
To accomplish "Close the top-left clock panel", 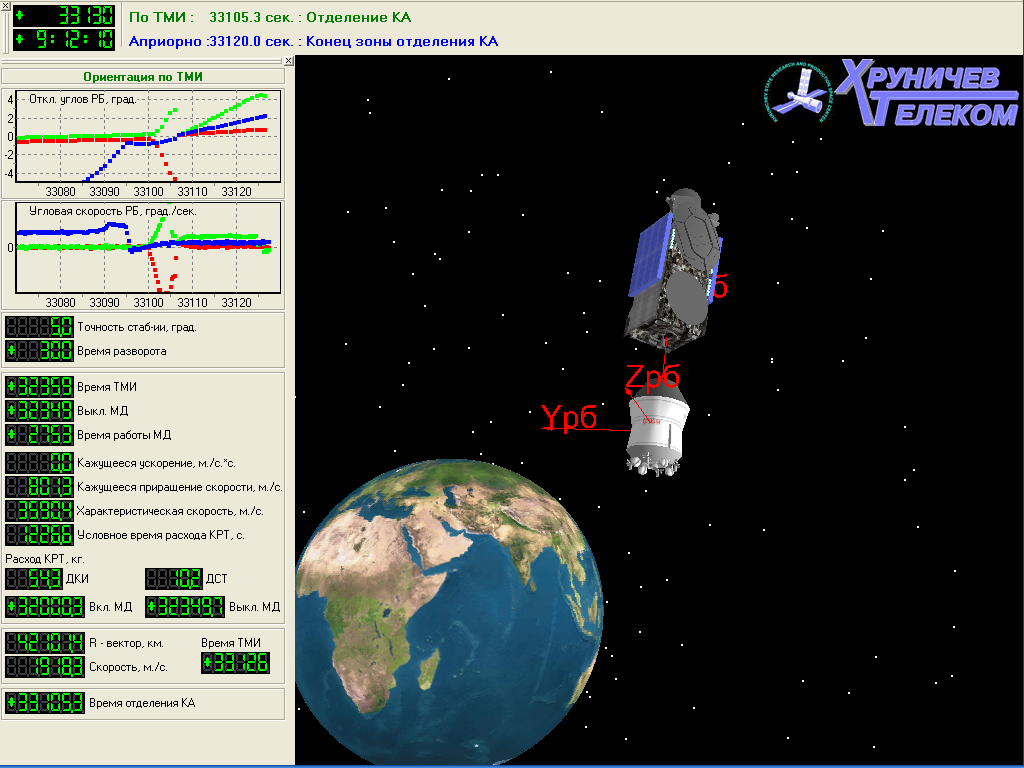I will coord(5,6).
